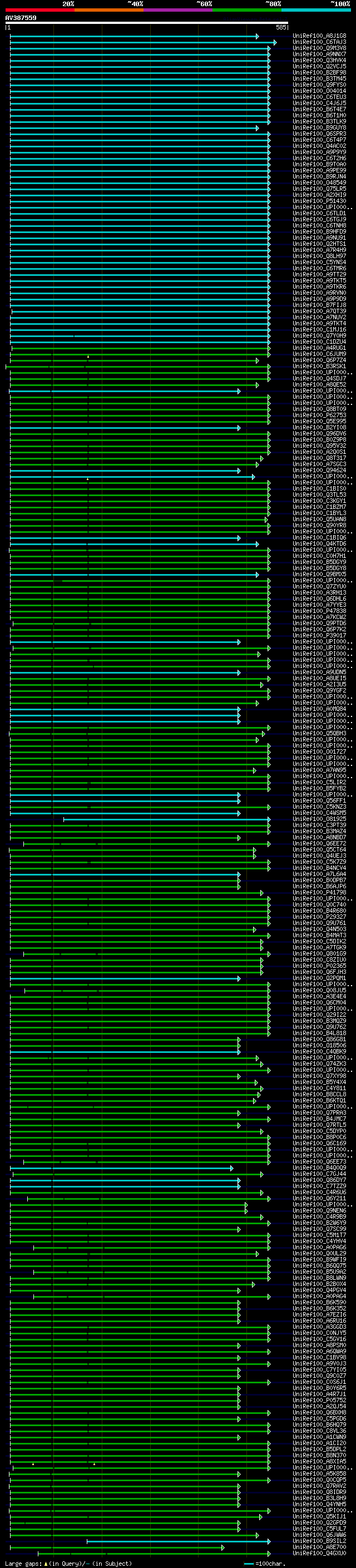Select hit label UniRef100_Q6EE73
Viewport: 356px width, 1568px height.
tap(319, 1162)
